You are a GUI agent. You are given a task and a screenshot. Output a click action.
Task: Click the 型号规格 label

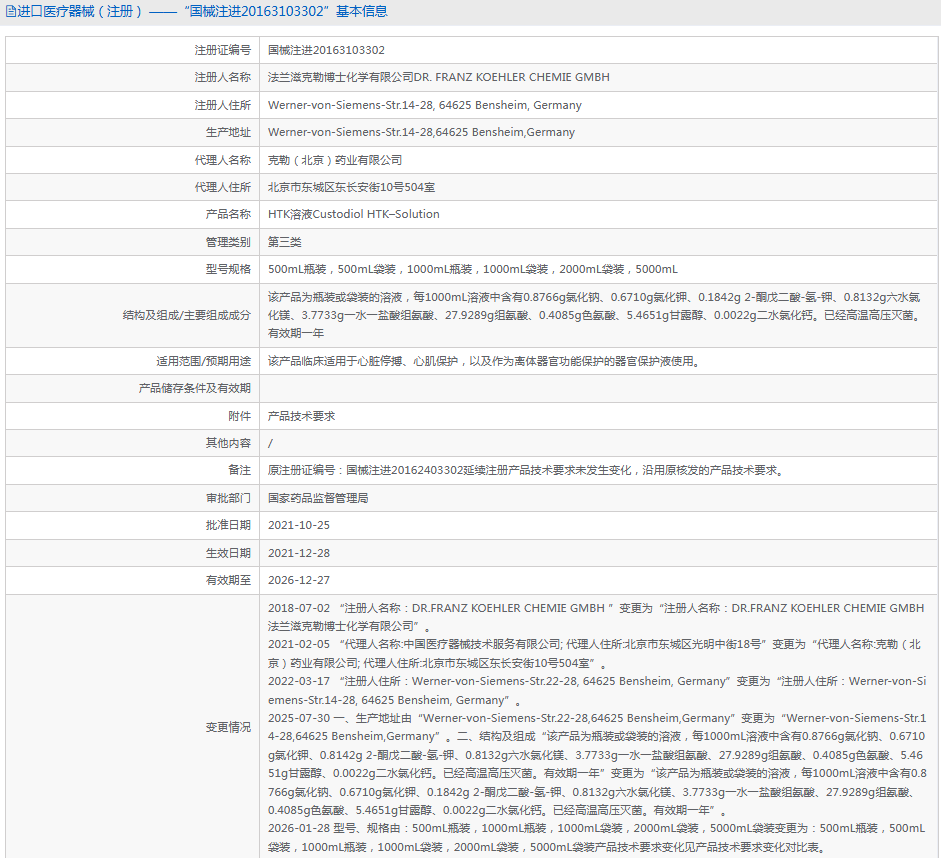tap(228, 269)
